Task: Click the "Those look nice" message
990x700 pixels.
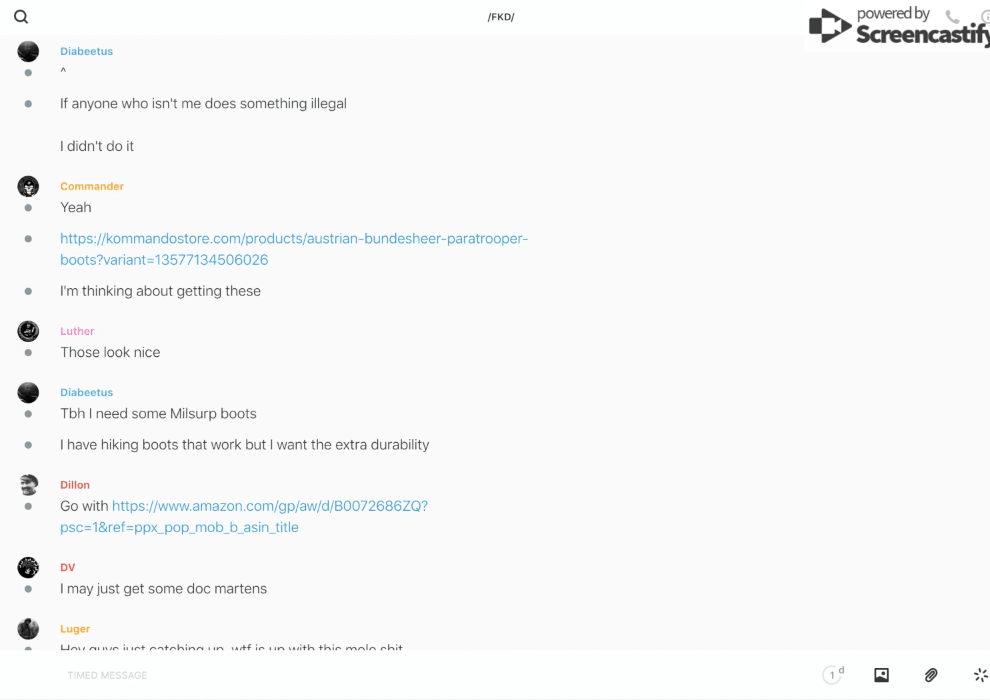Action: (110, 352)
